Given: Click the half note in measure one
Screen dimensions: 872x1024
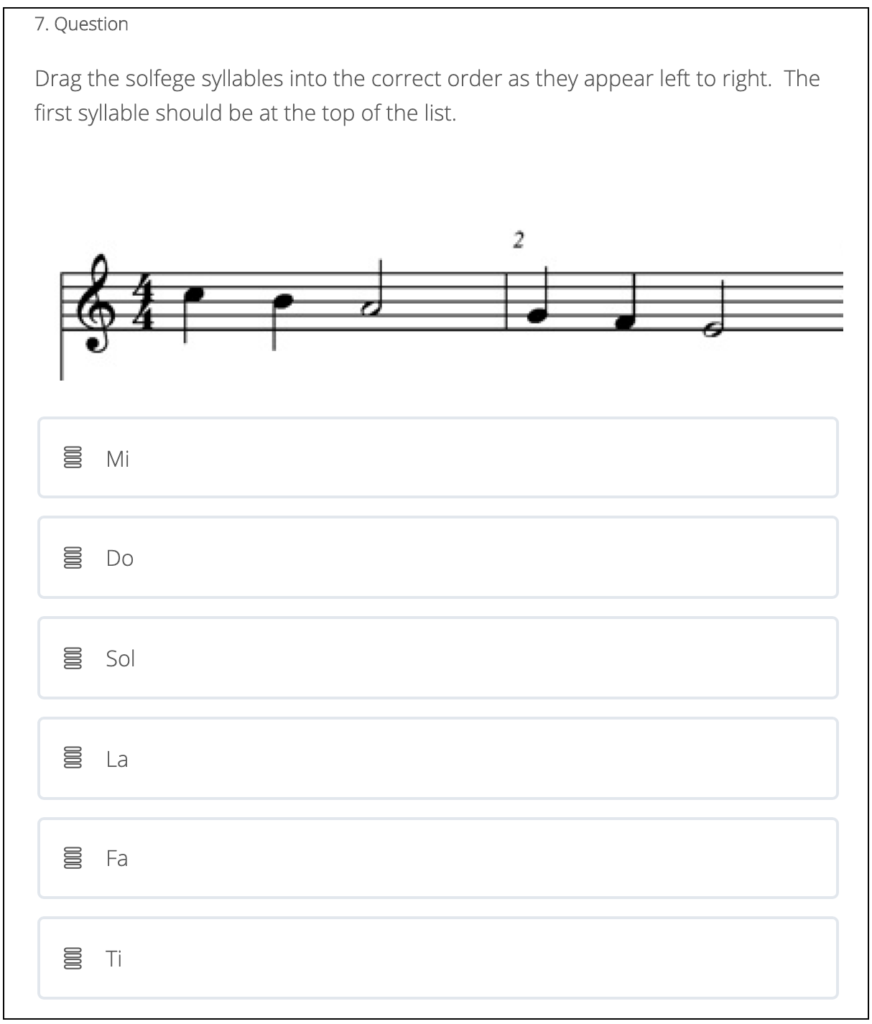Looking at the screenshot, I should [374, 309].
